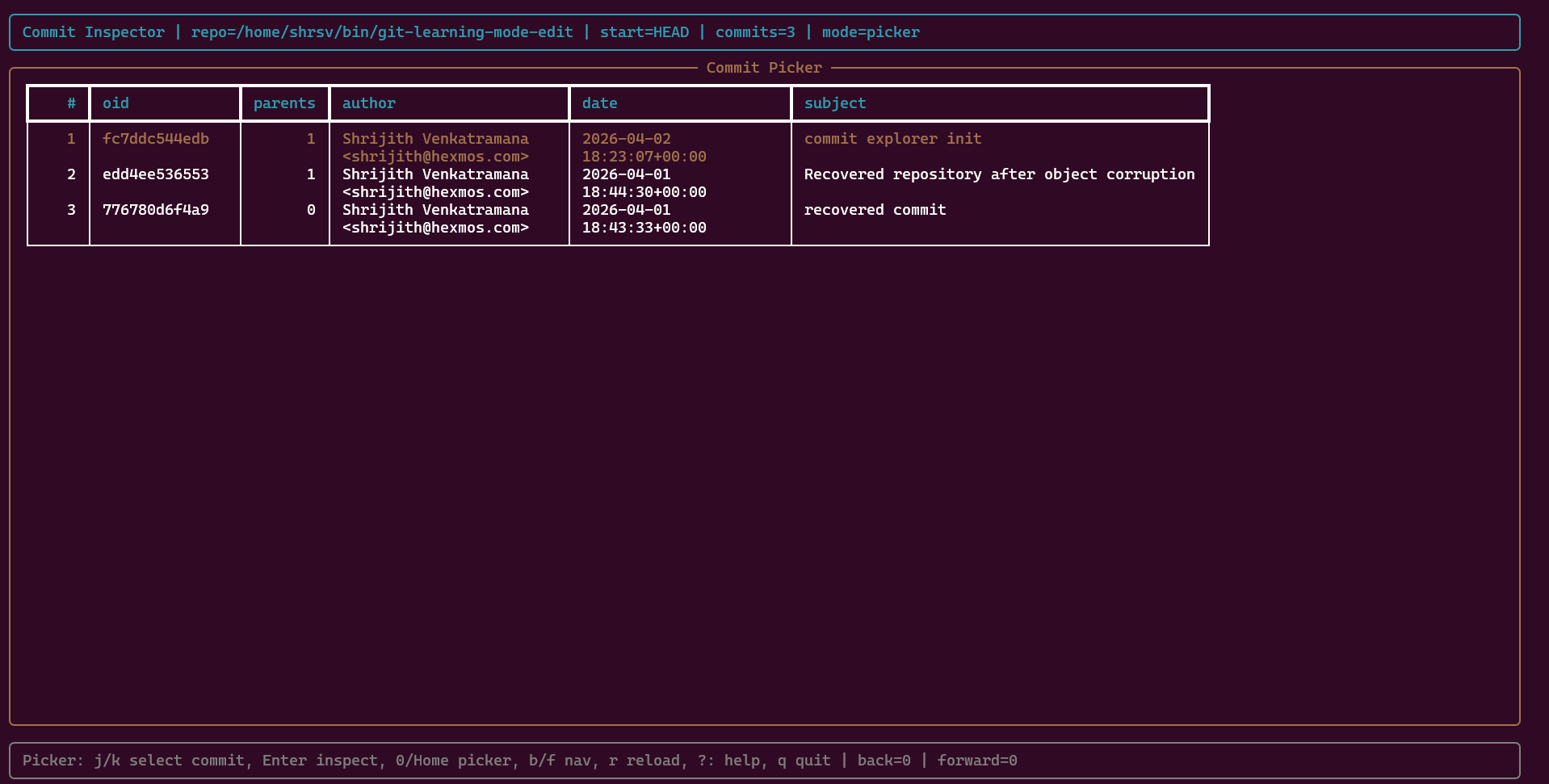Click parents value for commit edd4ee536553

tap(311, 174)
